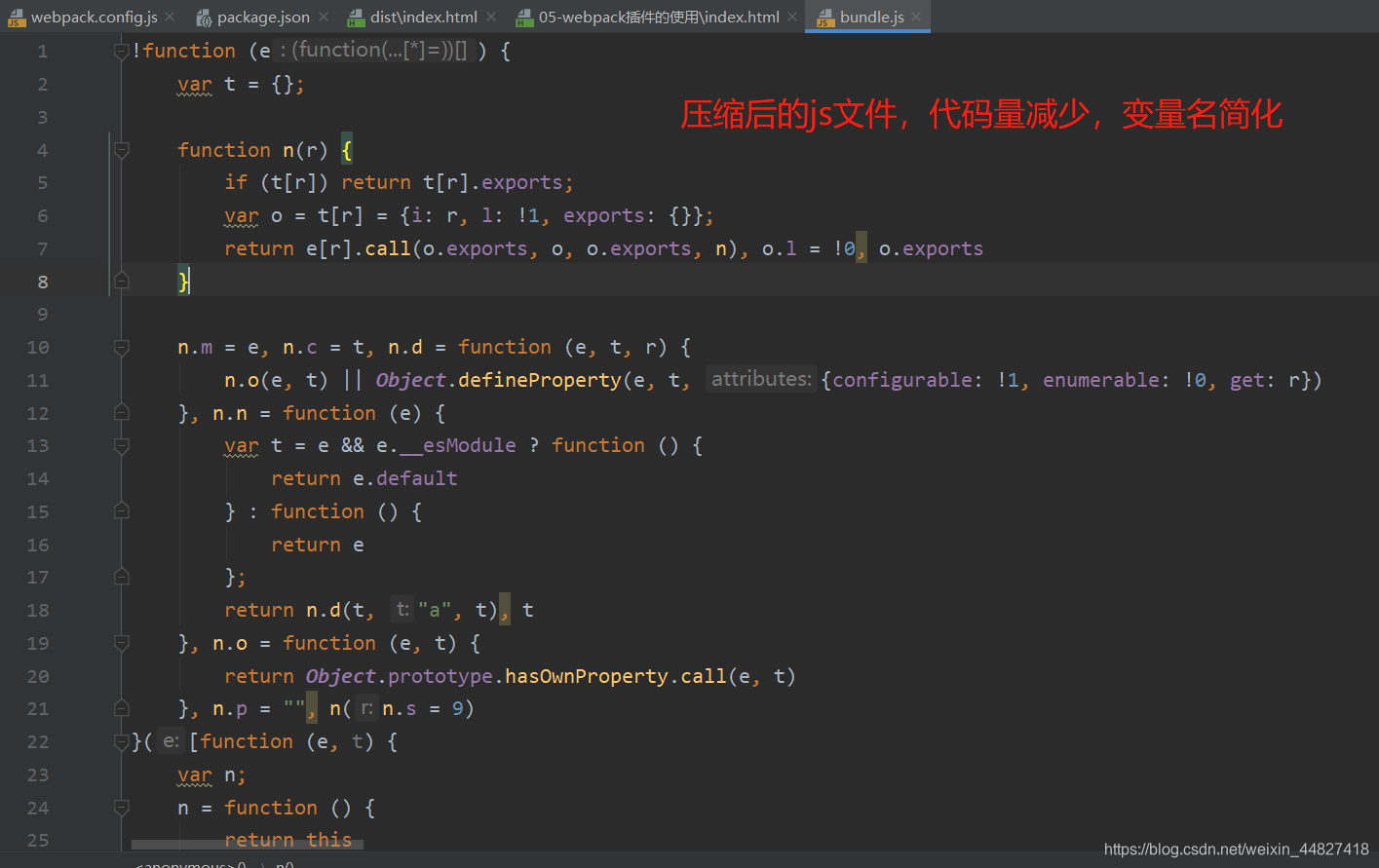The width and height of the screenshot is (1379, 868).
Task: Click the HTML file icon on dist\index.html tab
Action: coord(357,18)
